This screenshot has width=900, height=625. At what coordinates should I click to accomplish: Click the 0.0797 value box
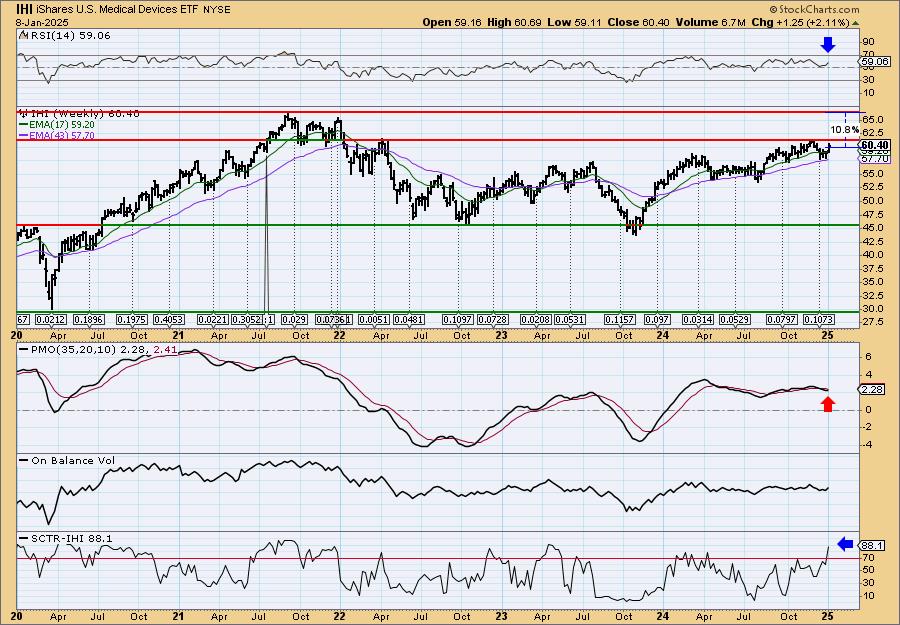pos(783,319)
